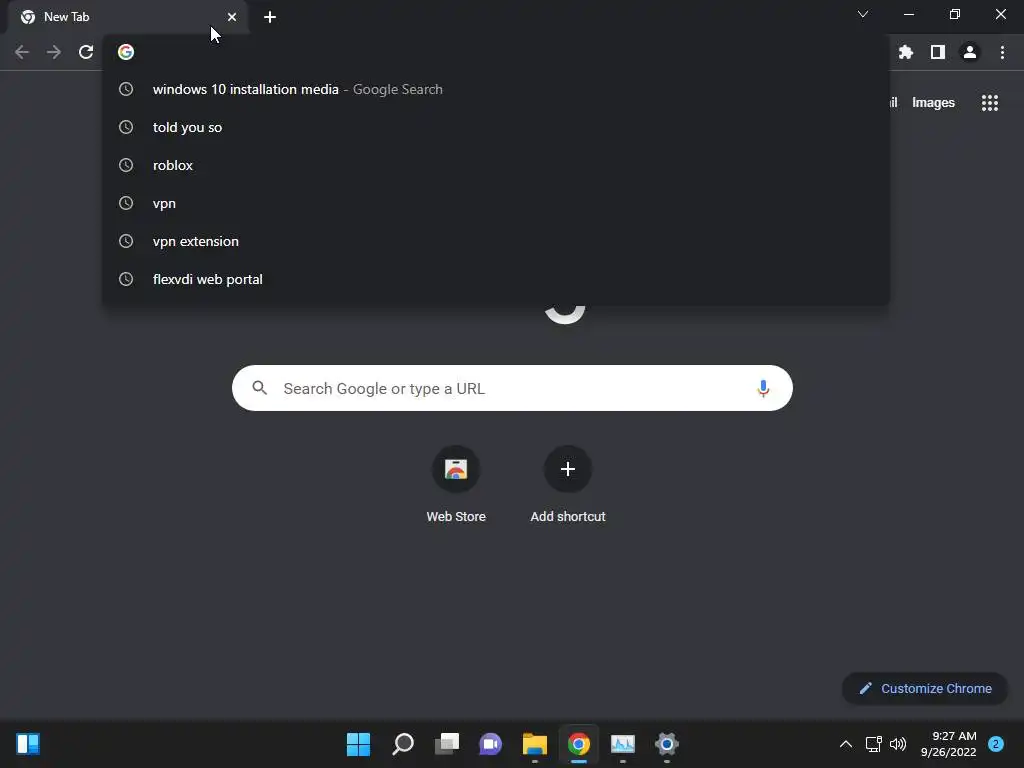Click clock icon beside 'roblox'
The image size is (1024, 768).
pyautogui.click(x=126, y=165)
